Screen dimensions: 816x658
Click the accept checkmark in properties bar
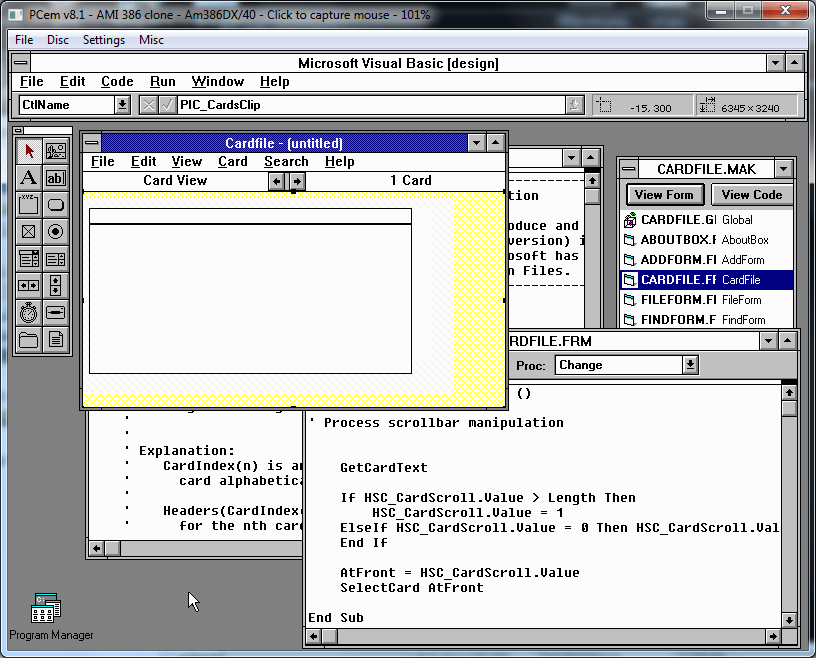click(x=167, y=105)
